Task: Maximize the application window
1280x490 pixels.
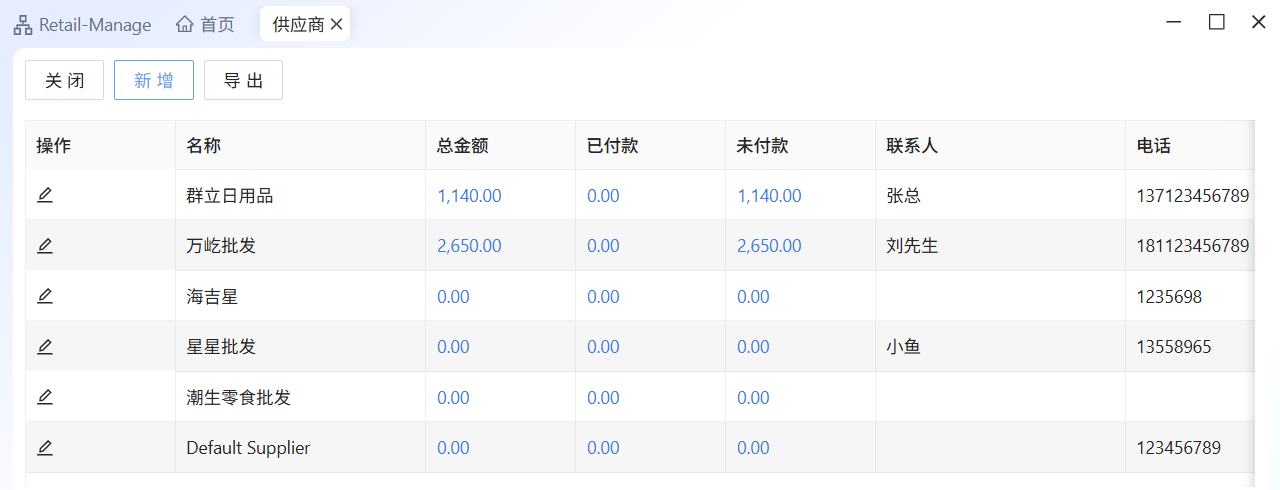Action: [1217, 22]
